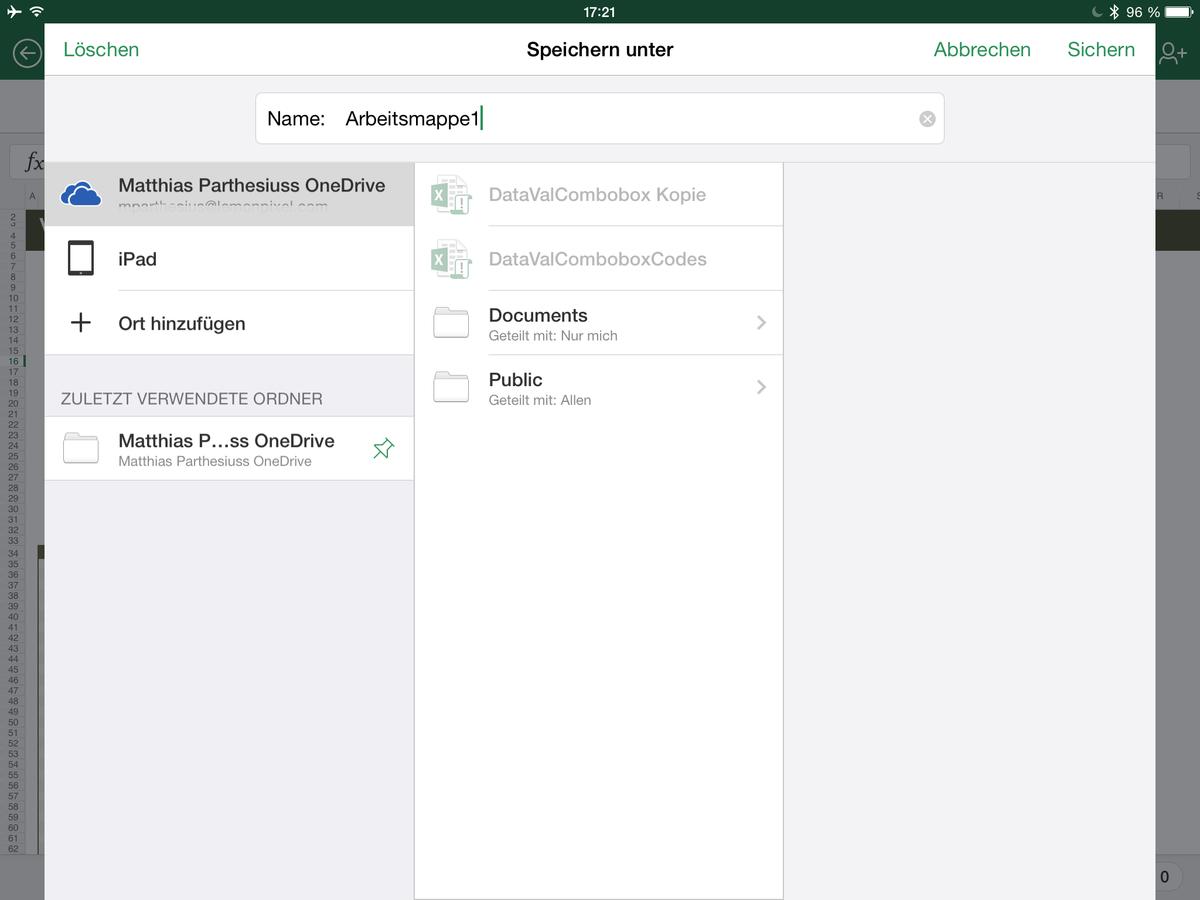Screen dimensions: 1200x900
Task: Open Ort hinzufügen
Action: tap(229, 323)
